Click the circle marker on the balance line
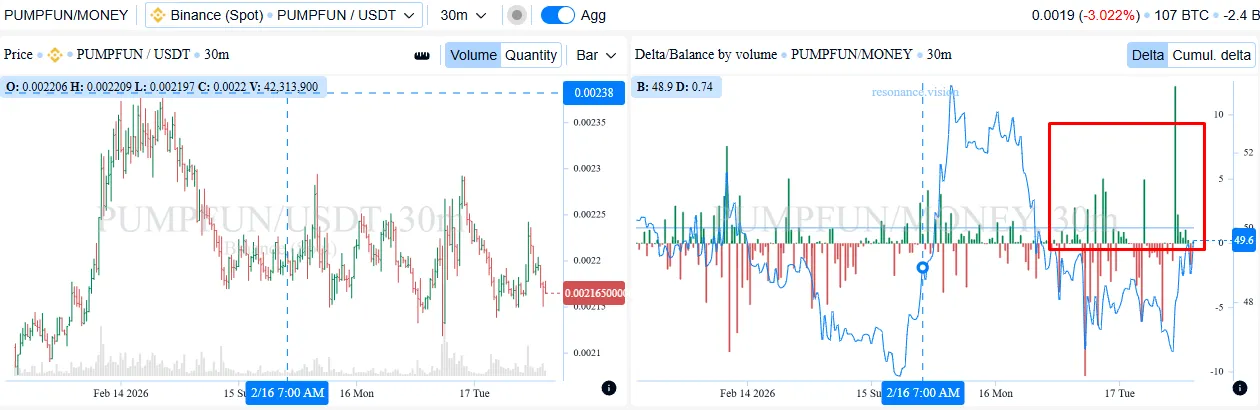Viewport: 1260px width, 410px height. click(x=923, y=268)
